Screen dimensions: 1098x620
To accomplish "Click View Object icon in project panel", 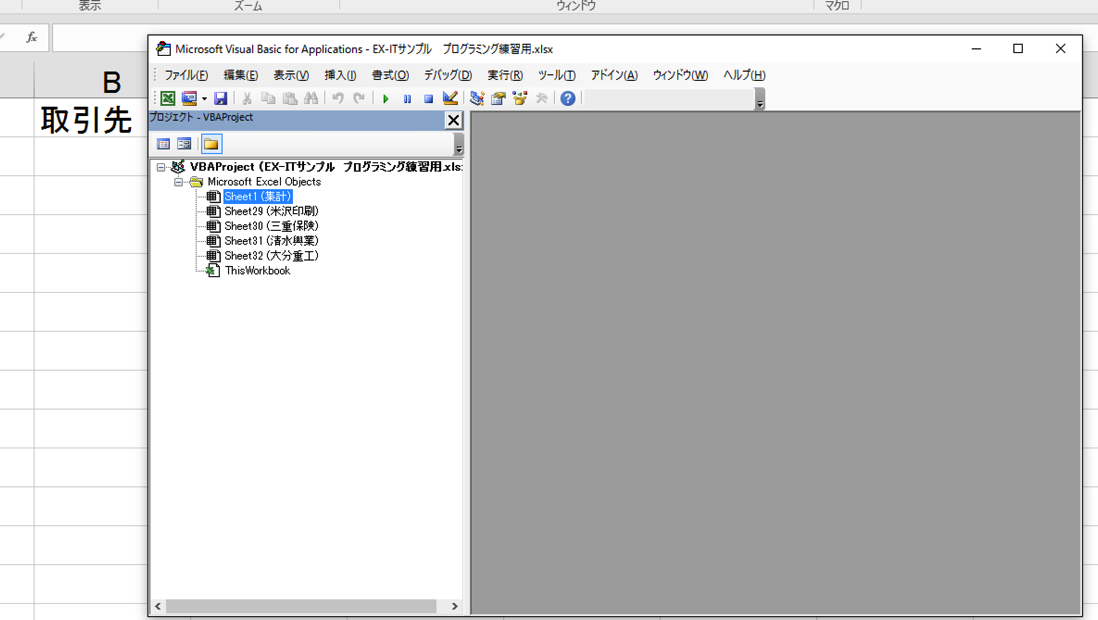I will pyautogui.click(x=184, y=144).
